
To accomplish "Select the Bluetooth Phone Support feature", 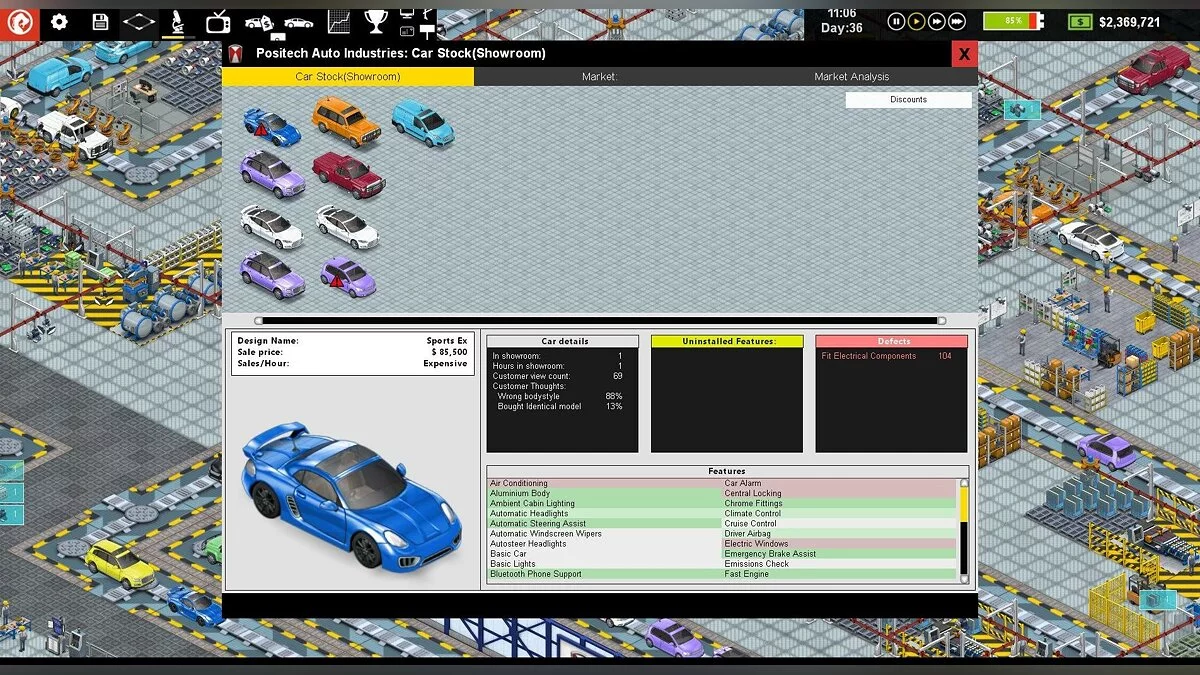I will click(x=605, y=574).
